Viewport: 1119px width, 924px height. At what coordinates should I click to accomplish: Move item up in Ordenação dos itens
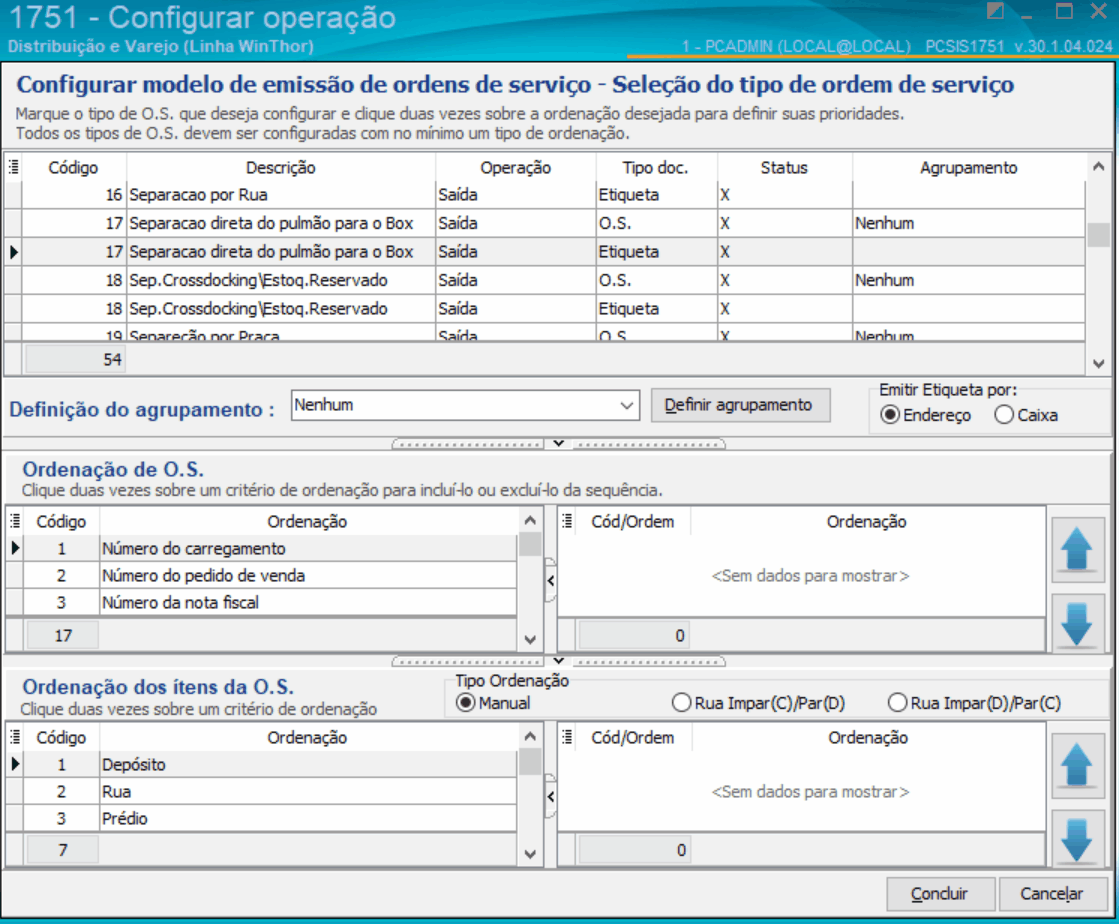1076,766
